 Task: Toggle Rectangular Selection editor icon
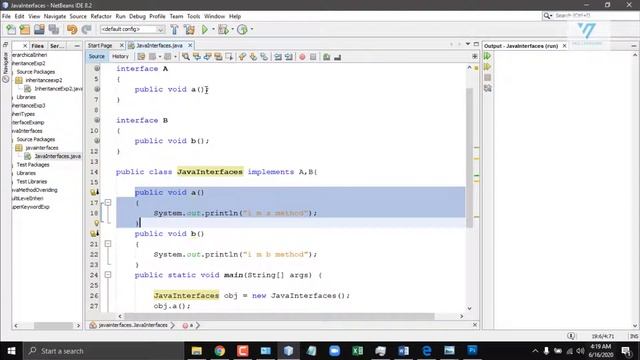point(229,57)
